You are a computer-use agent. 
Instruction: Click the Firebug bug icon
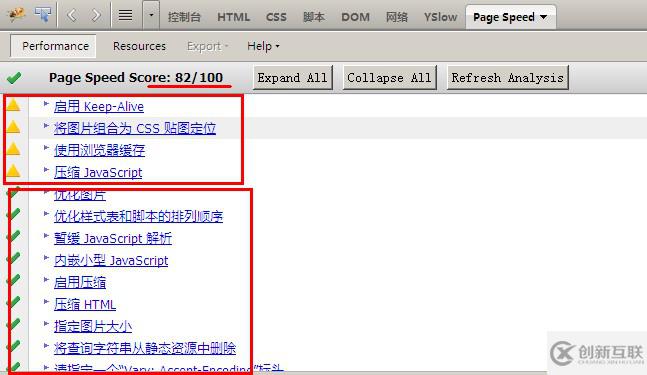(16, 16)
